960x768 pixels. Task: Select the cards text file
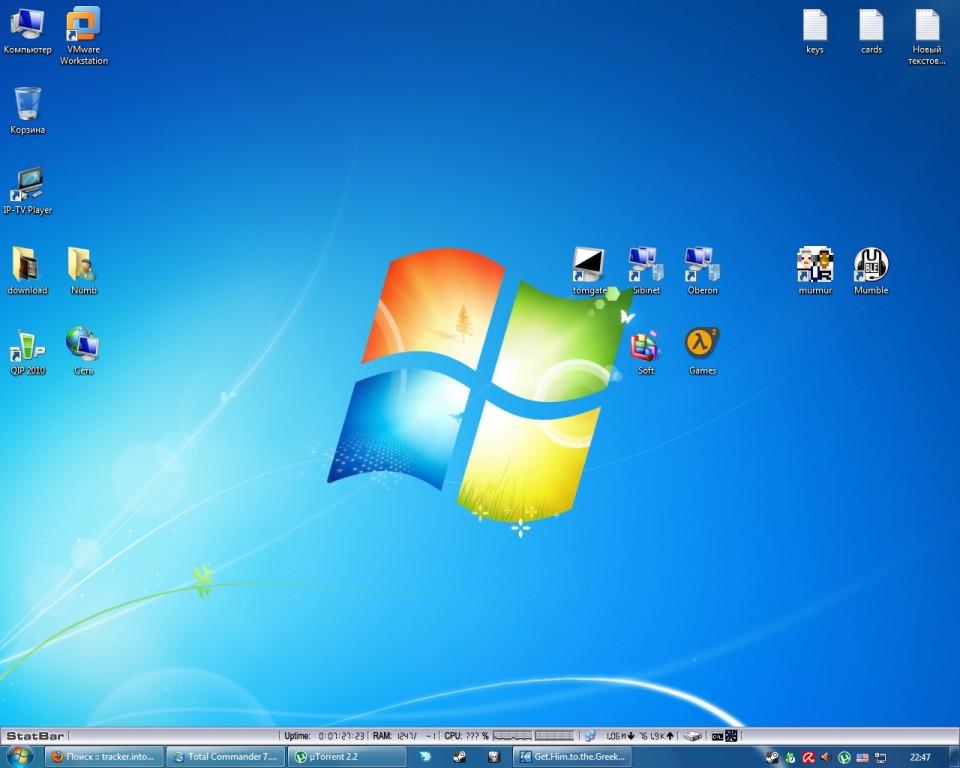click(x=871, y=31)
